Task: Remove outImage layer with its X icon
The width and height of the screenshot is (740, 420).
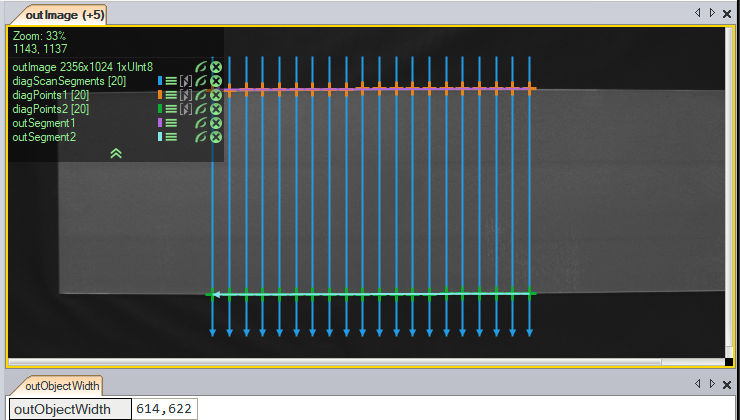Action: tap(215, 67)
